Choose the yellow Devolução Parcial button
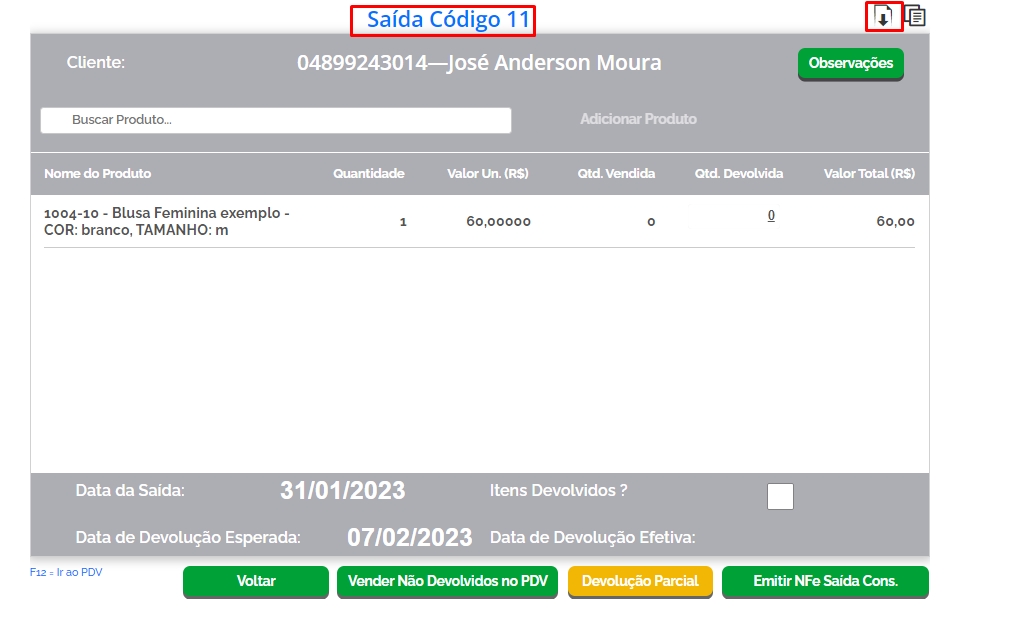This screenshot has height=620, width=1012. [x=640, y=581]
